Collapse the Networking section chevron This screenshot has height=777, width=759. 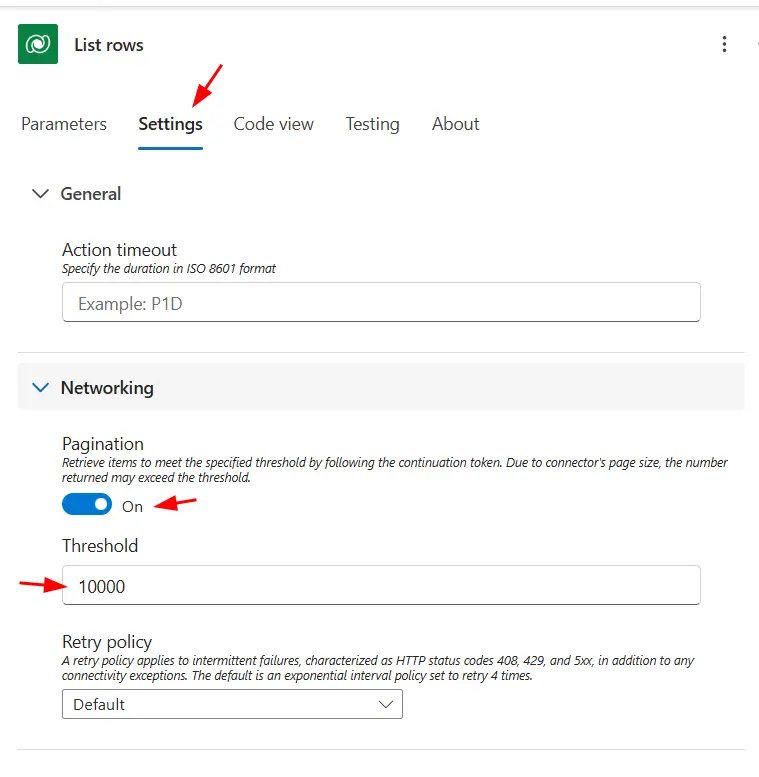click(x=40, y=388)
